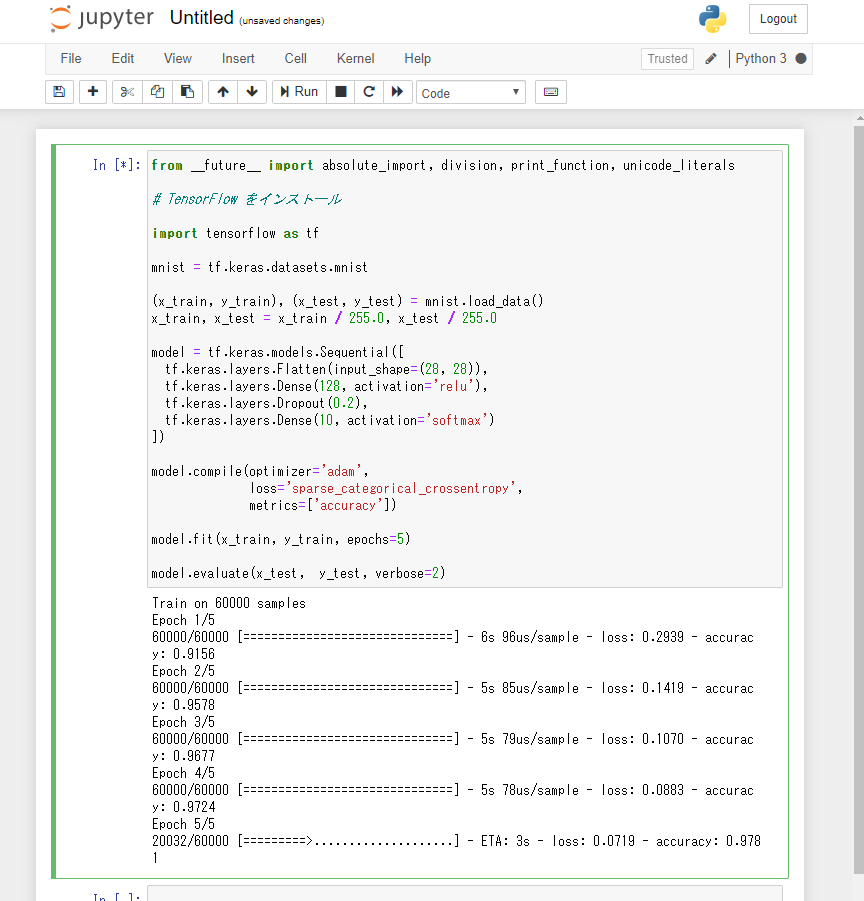Open the Insert menu
Image resolution: width=864 pixels, height=901 pixels.
pos(238,58)
